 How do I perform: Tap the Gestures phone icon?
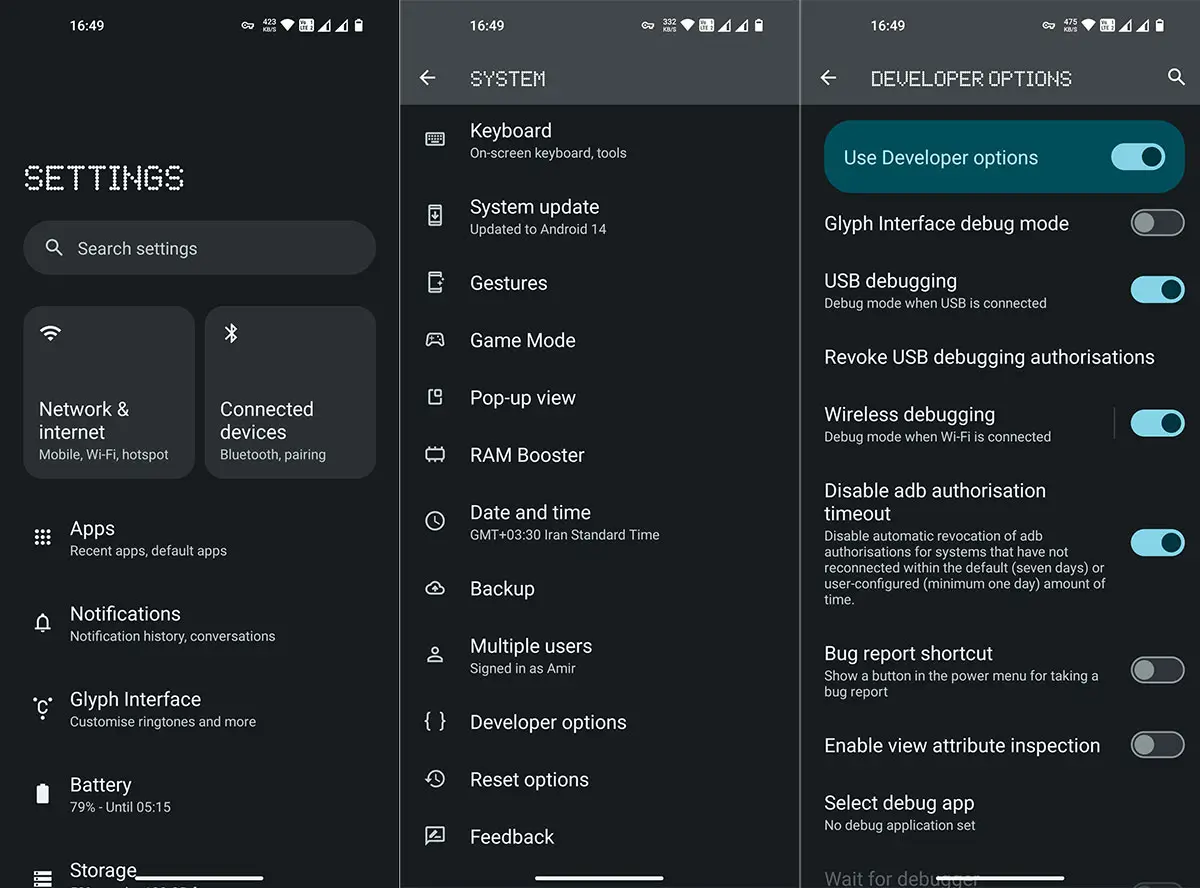[x=435, y=283]
